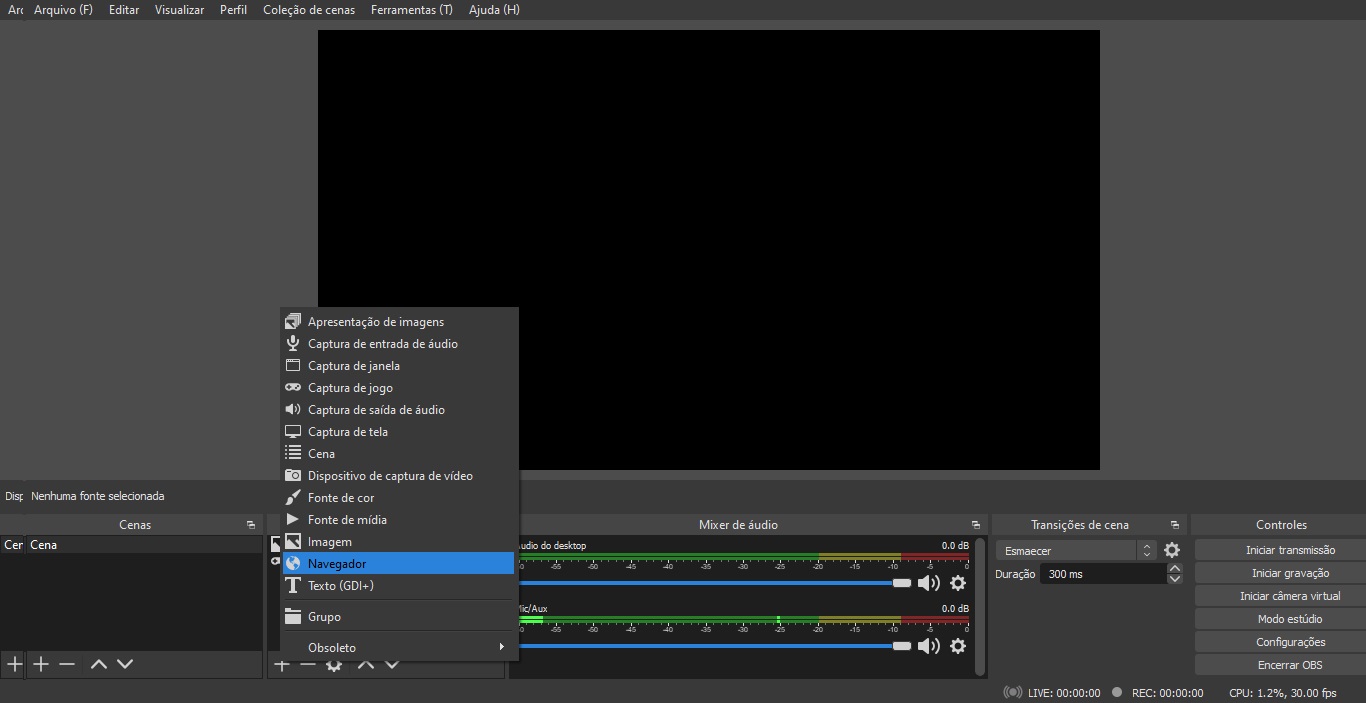
Task: Click Iniciar transmissão button
Action: pyautogui.click(x=1289, y=550)
